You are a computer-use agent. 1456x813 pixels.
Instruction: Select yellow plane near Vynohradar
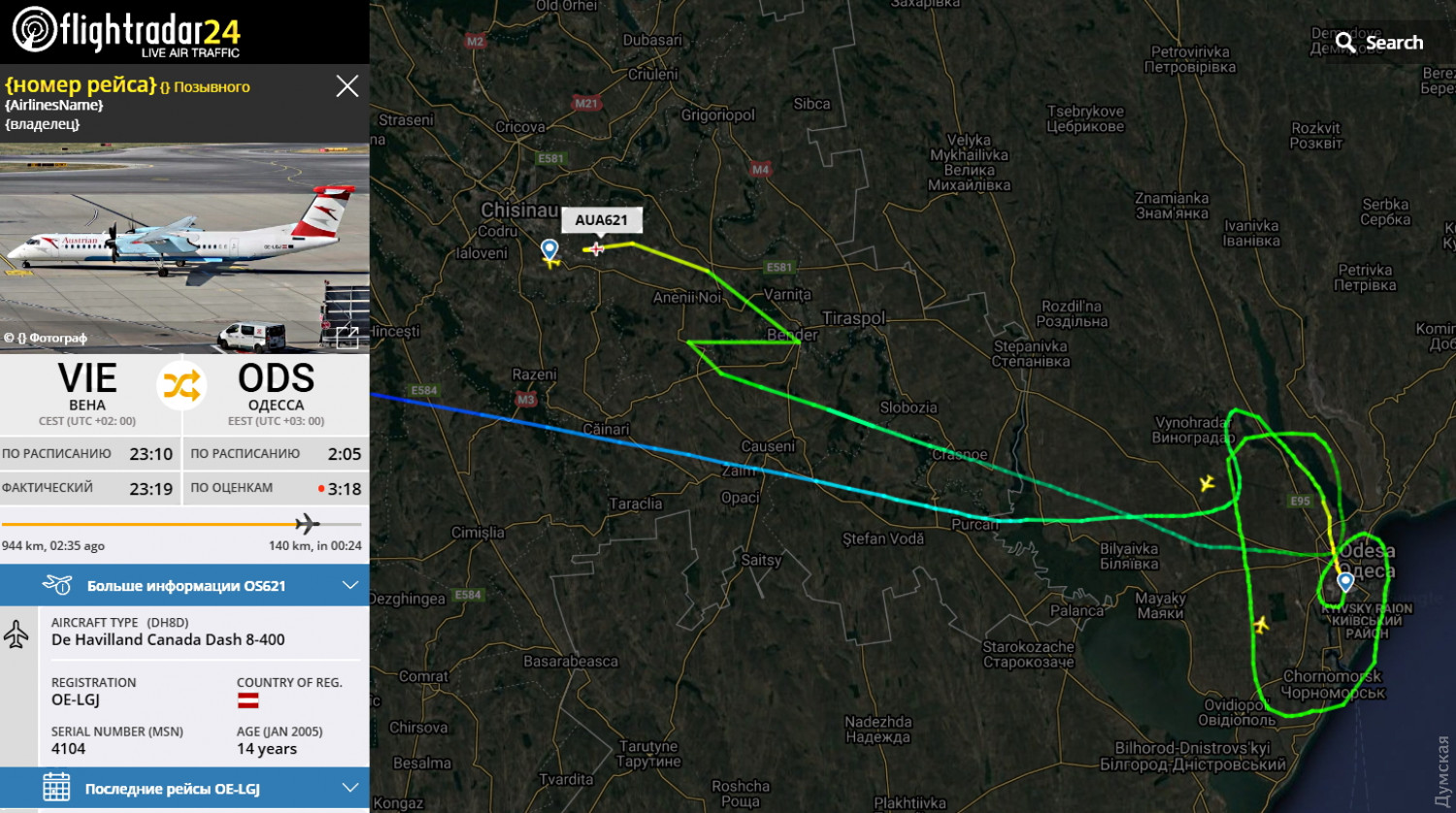coord(1207,482)
